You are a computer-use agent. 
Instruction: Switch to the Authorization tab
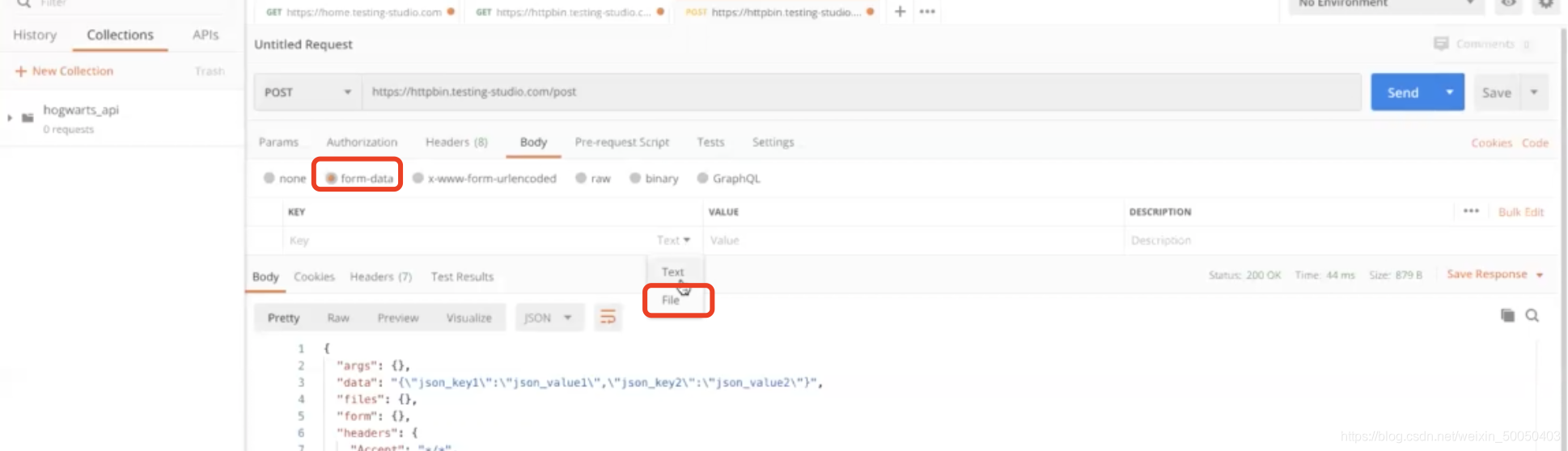click(x=362, y=142)
